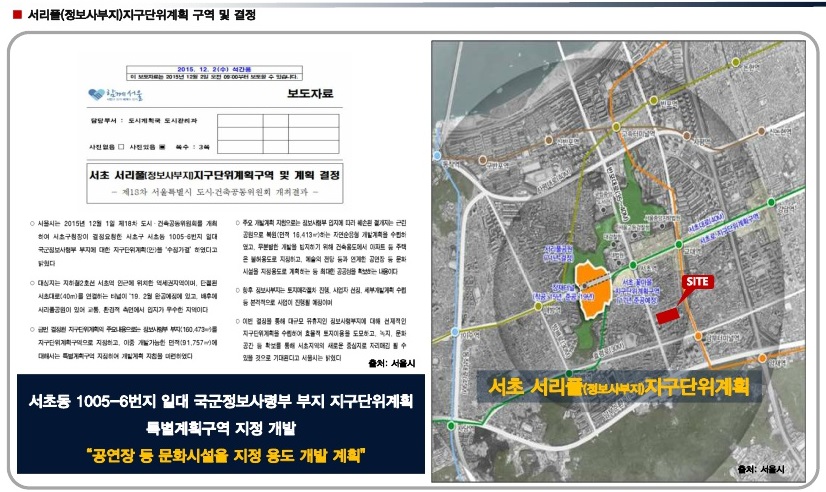826x492 pixels.
Task: Select the orange 정보사부지 area on the map
Action: (594, 290)
